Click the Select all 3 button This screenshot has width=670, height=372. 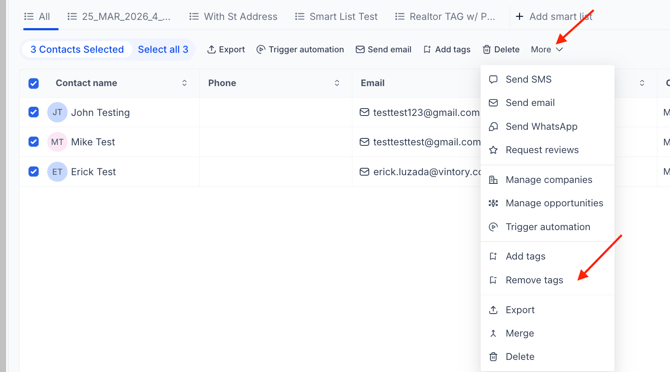[163, 50]
